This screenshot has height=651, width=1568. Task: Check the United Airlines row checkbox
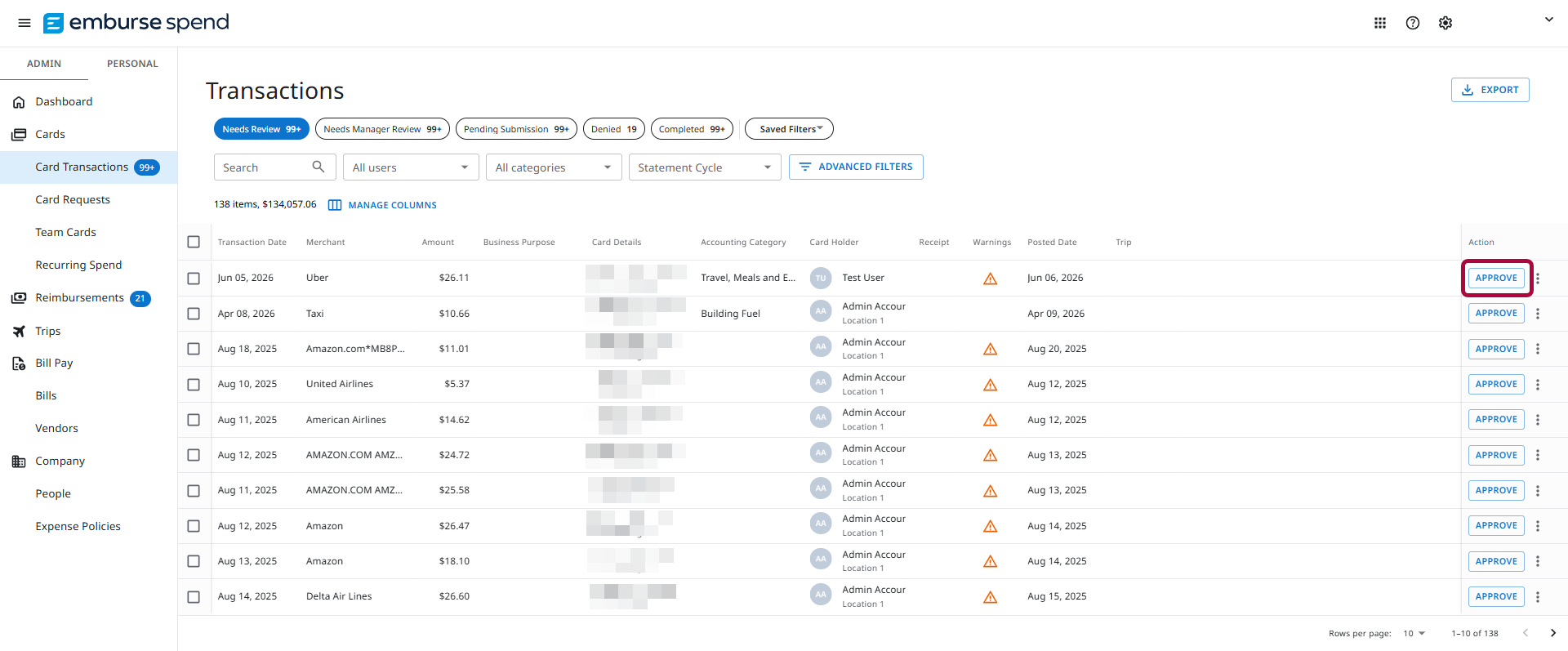coord(194,385)
